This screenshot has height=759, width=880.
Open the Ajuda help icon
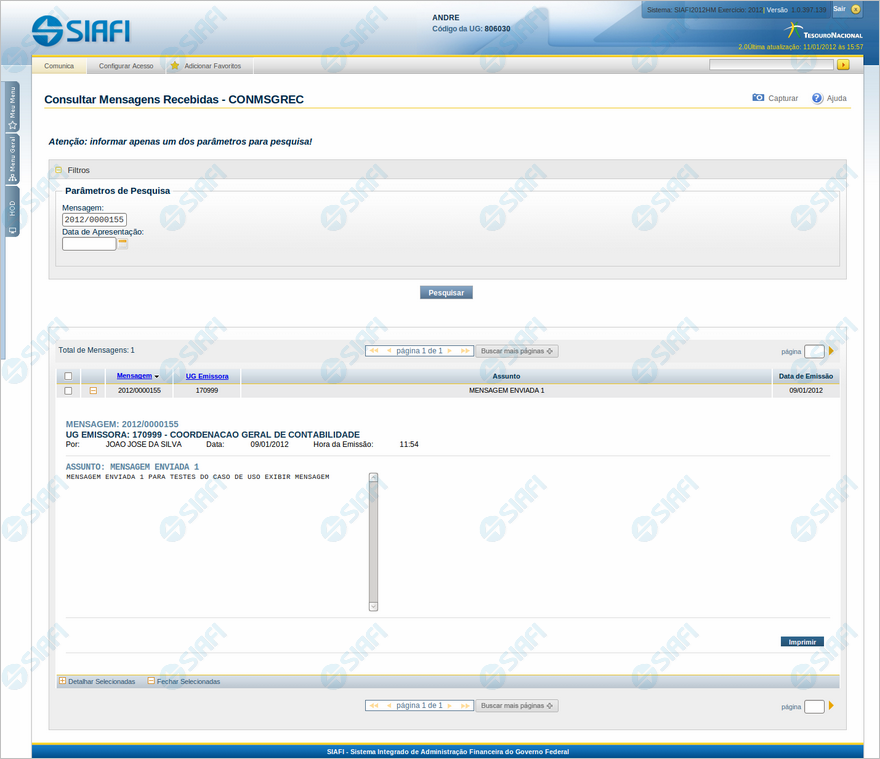point(817,98)
